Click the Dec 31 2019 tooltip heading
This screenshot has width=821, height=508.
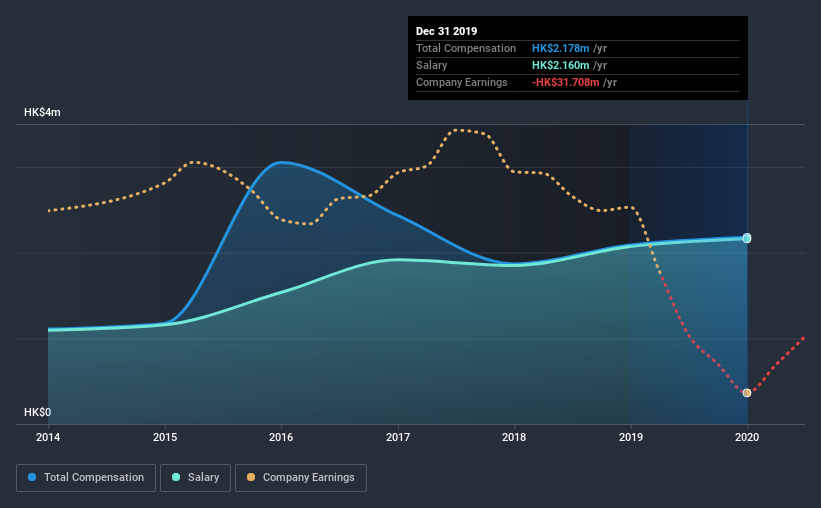tap(447, 31)
